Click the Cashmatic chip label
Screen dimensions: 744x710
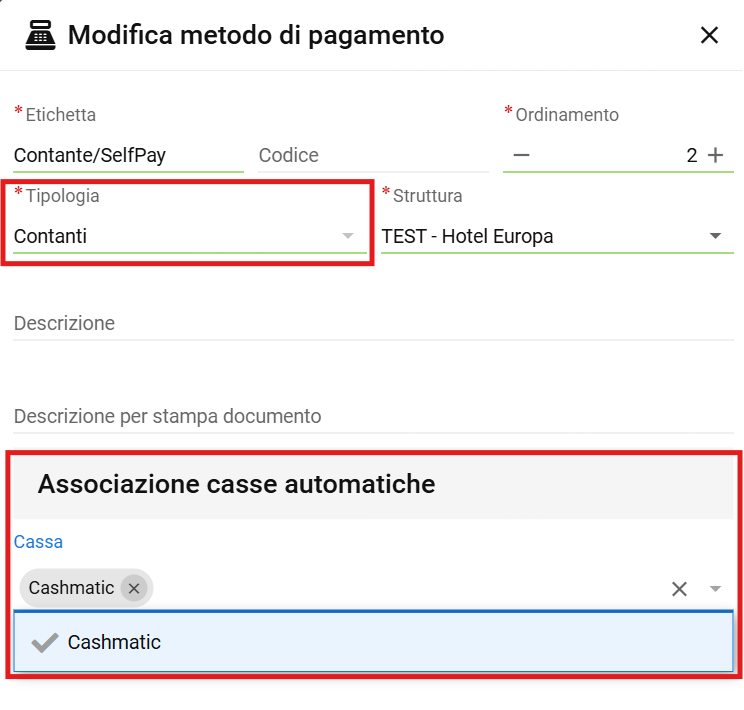(x=71, y=588)
